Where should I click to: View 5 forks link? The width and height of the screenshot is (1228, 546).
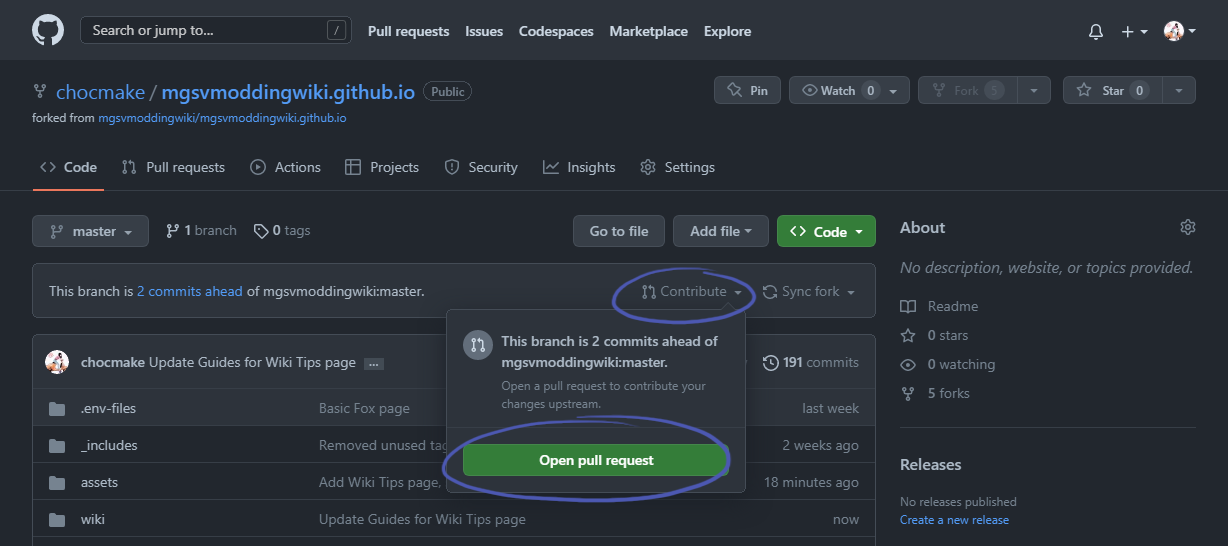[935, 393]
